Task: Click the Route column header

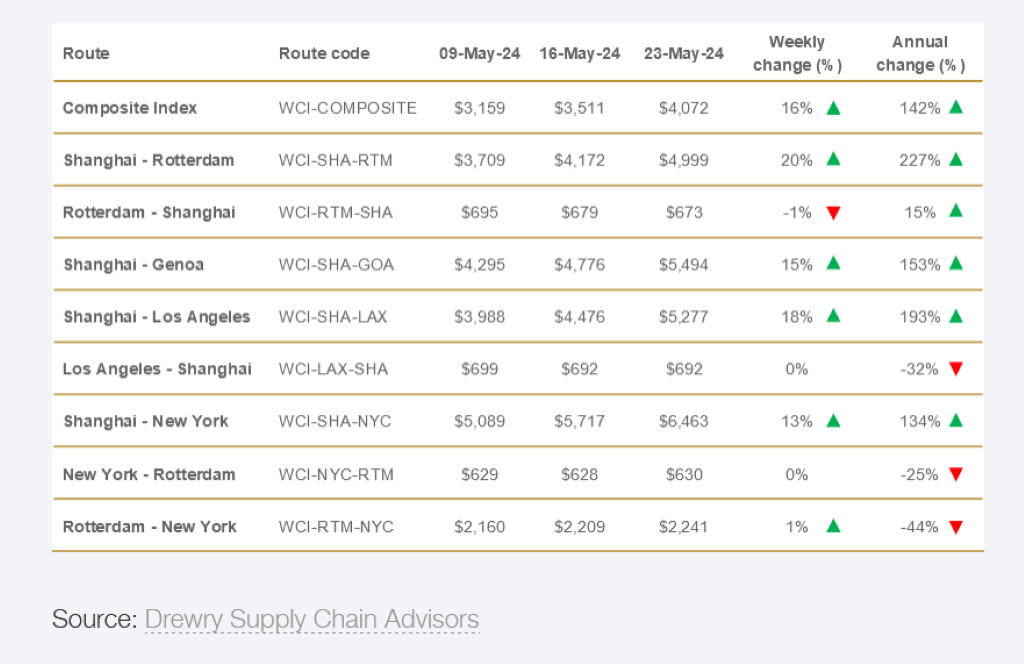Action: [86, 54]
